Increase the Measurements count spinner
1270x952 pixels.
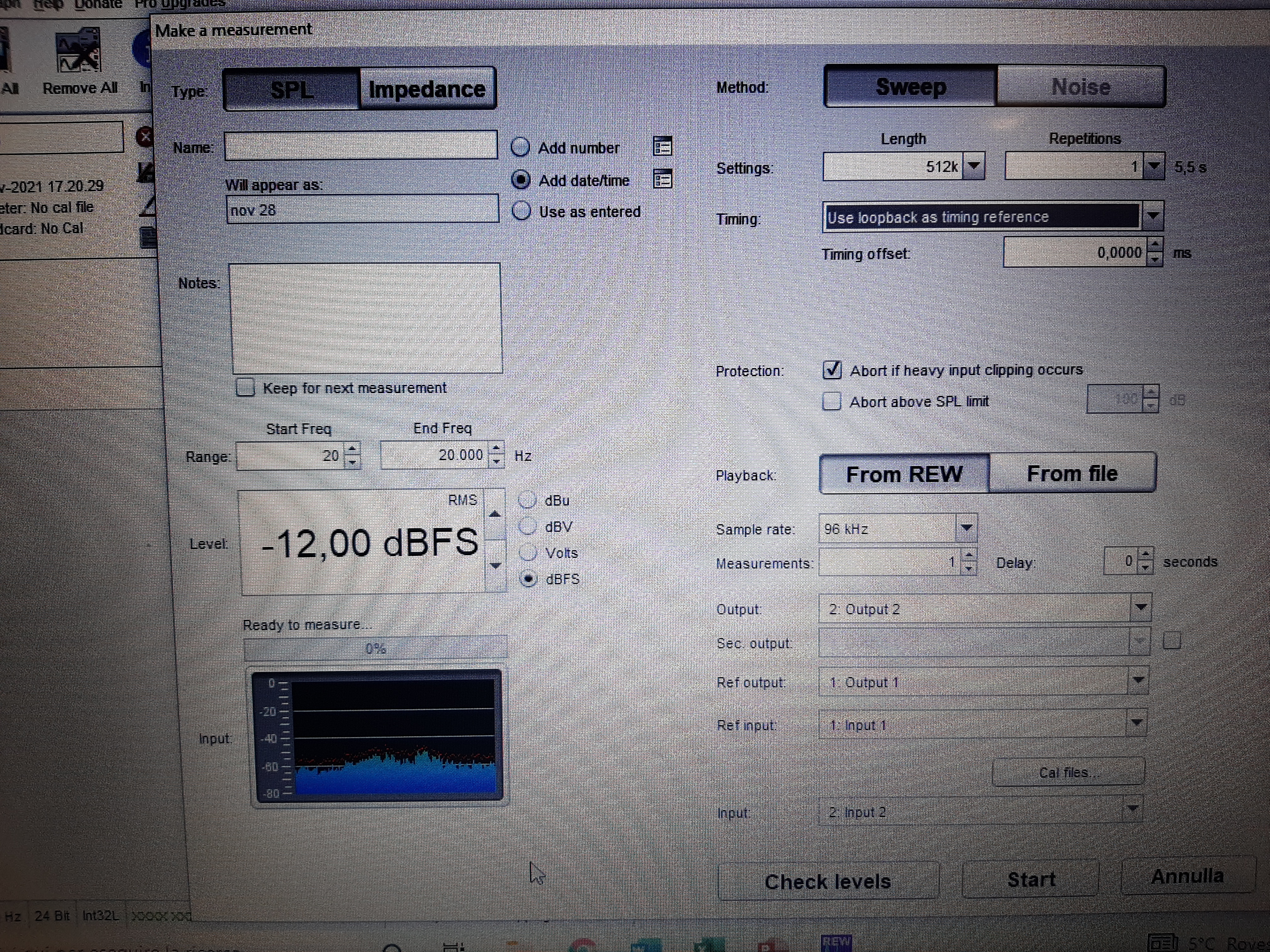point(969,555)
